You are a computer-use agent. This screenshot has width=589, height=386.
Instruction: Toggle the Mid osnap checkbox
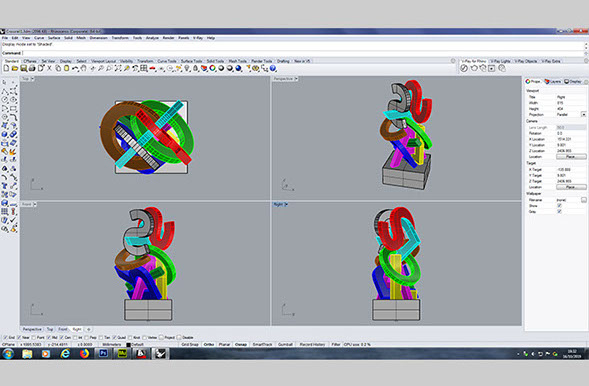tap(48, 338)
